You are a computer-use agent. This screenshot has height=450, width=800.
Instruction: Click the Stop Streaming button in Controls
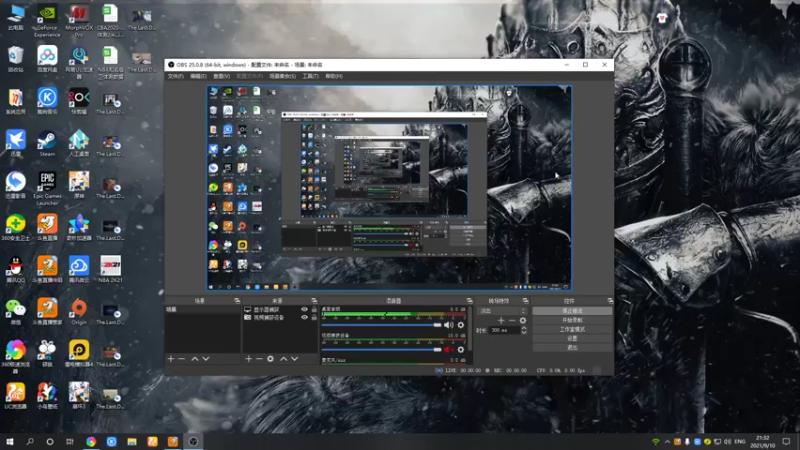click(x=572, y=311)
